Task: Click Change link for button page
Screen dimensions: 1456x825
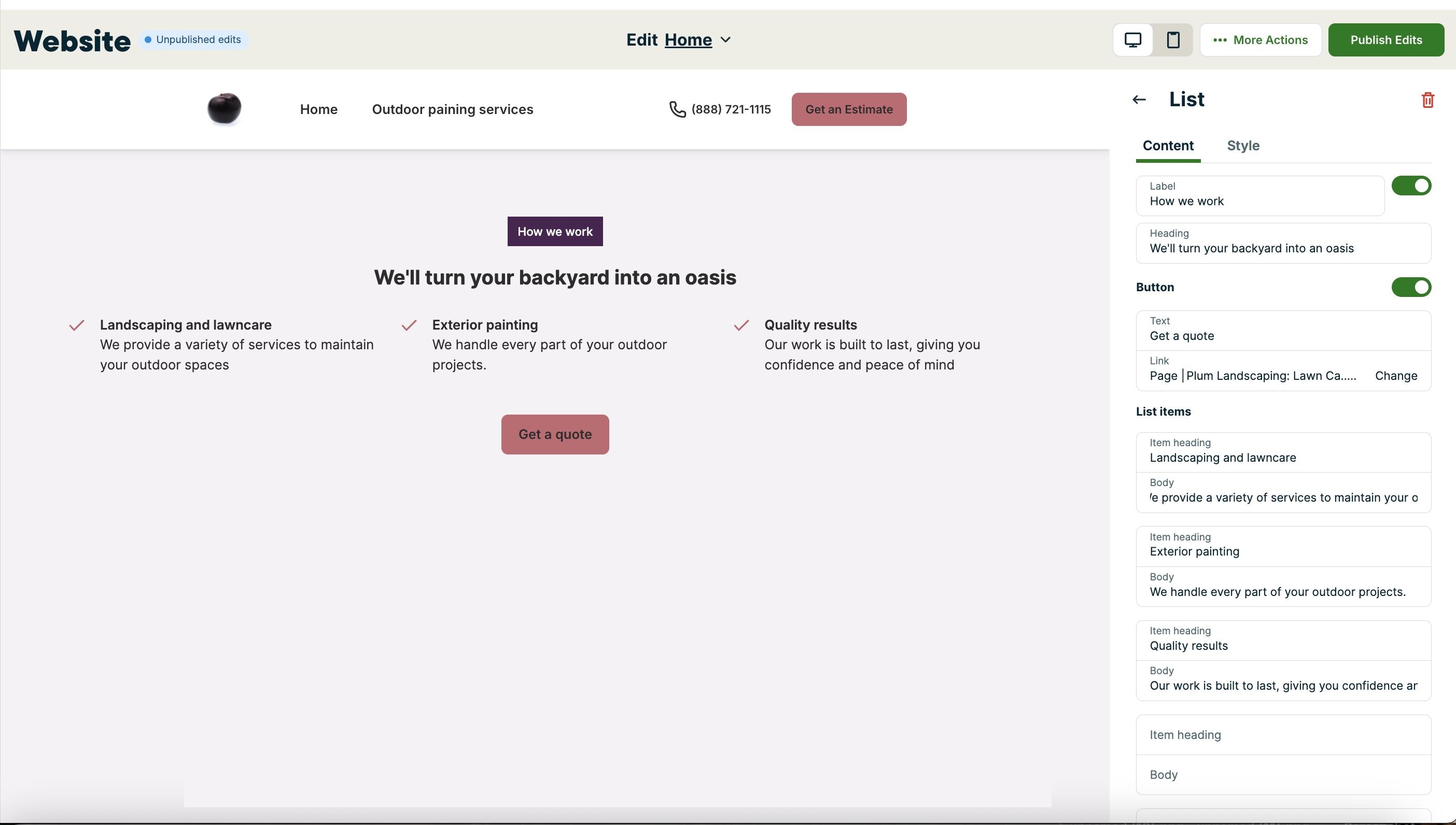Action: [x=1395, y=376]
